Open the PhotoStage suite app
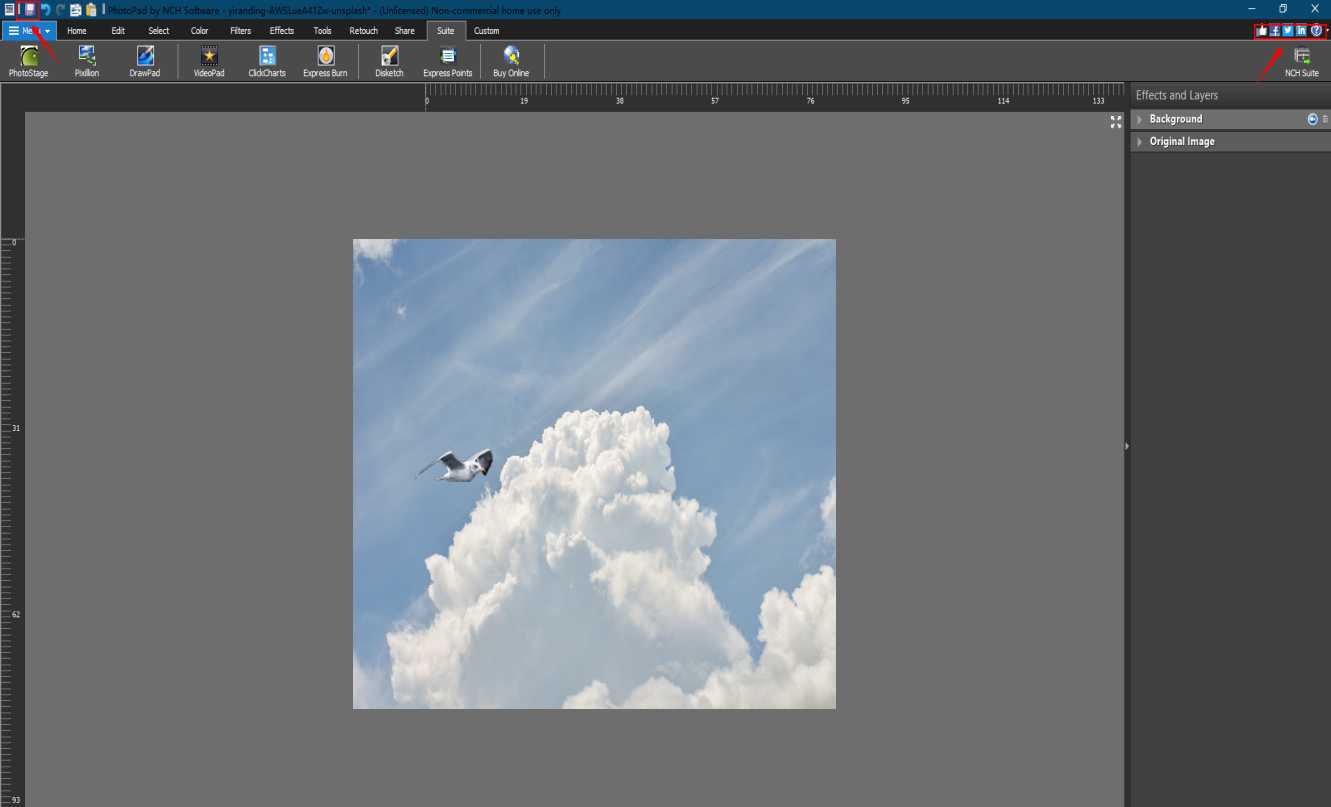Screen dimensions: 1331x807 28,62
